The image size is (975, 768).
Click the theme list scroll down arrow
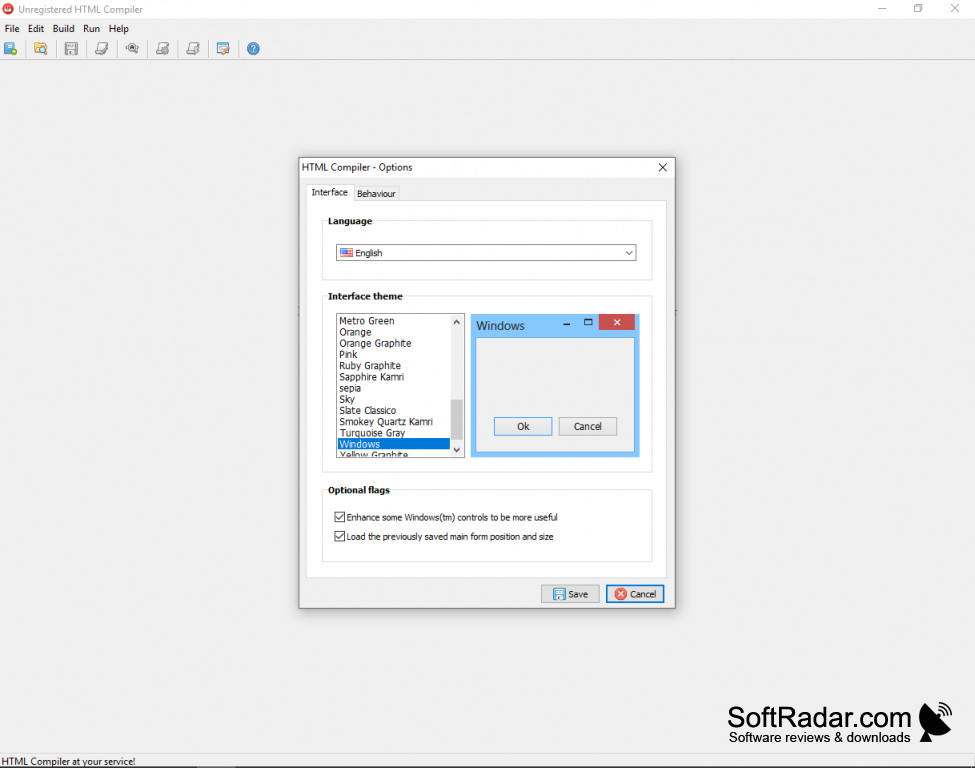456,450
